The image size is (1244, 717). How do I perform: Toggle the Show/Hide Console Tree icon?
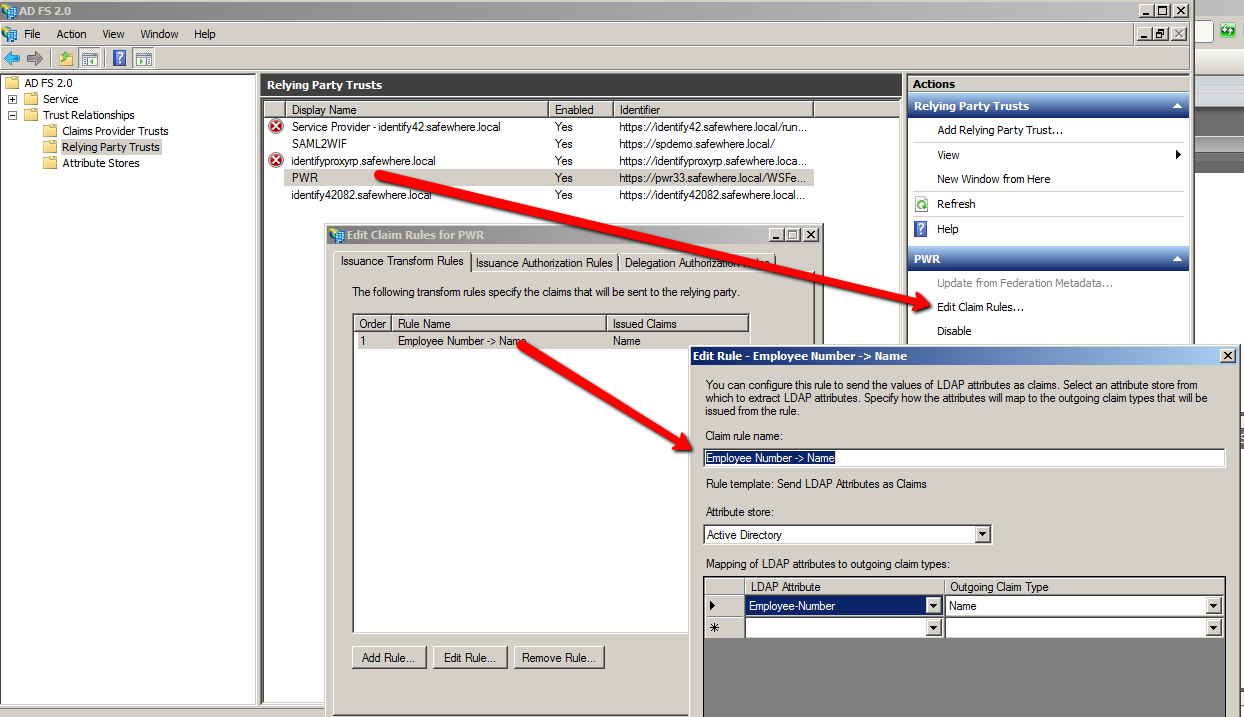click(x=90, y=58)
